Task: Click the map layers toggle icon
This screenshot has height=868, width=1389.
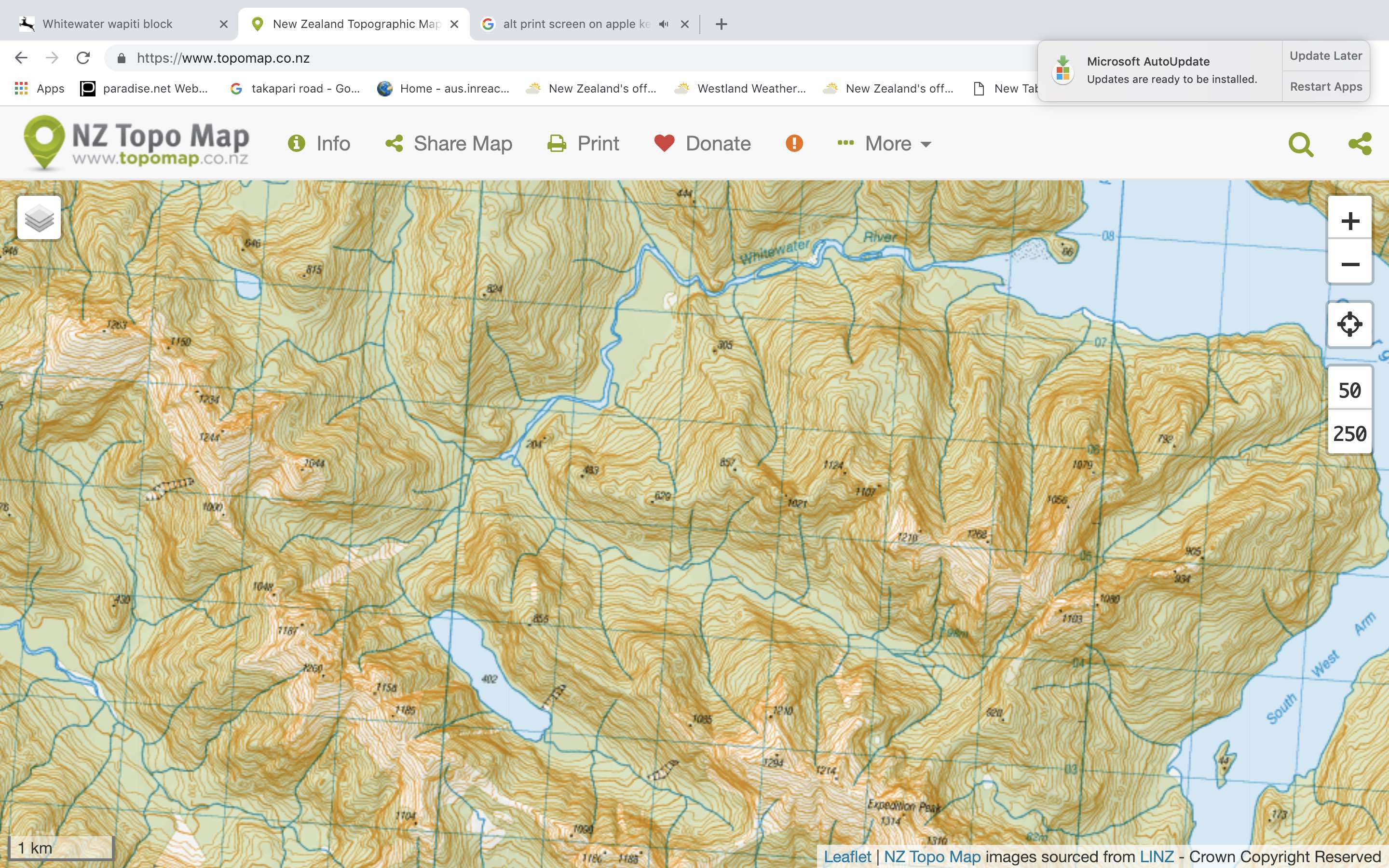Action: [38, 218]
